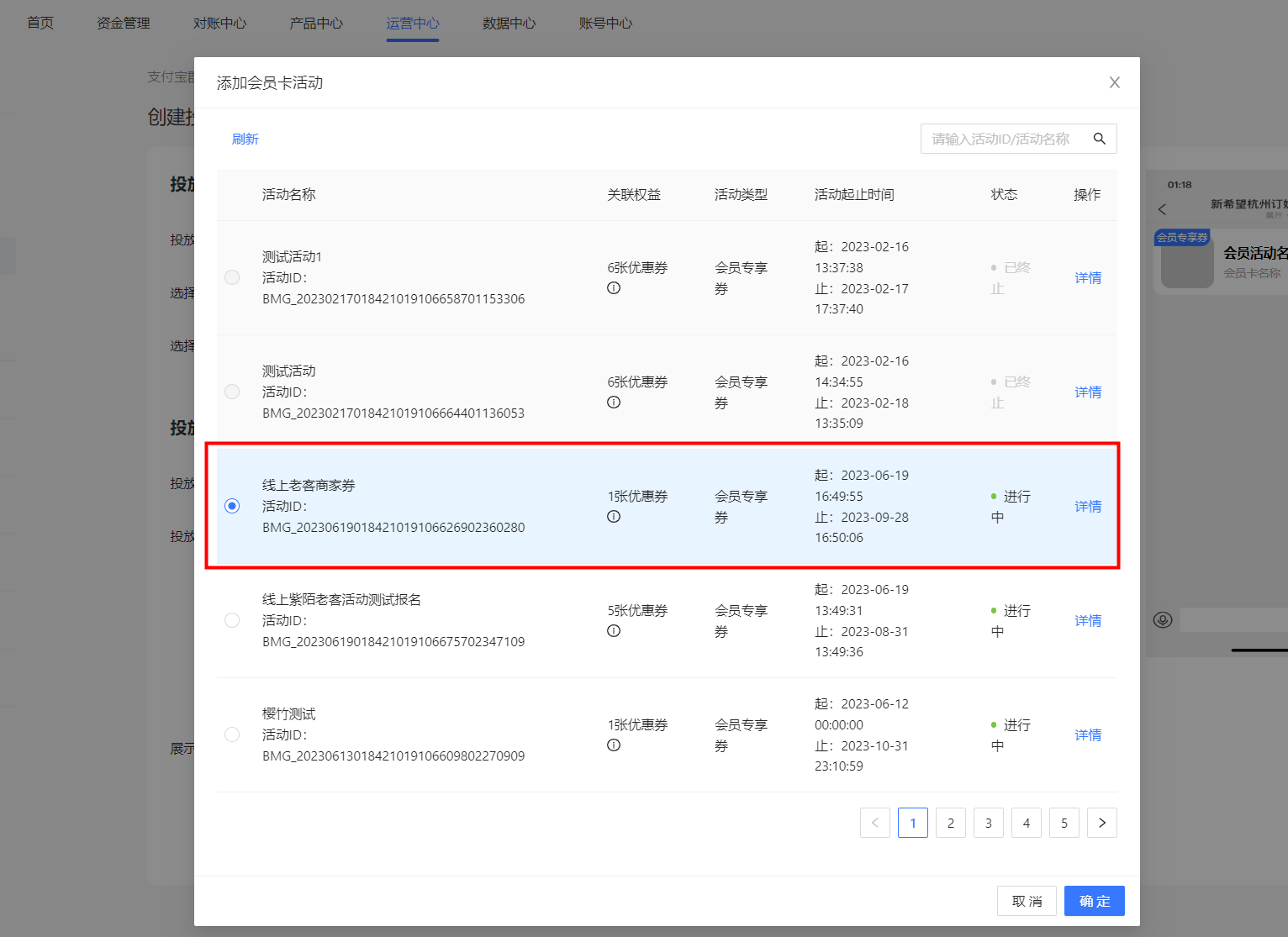Click info icon beside 线上老客商家券 coupon

tap(614, 517)
